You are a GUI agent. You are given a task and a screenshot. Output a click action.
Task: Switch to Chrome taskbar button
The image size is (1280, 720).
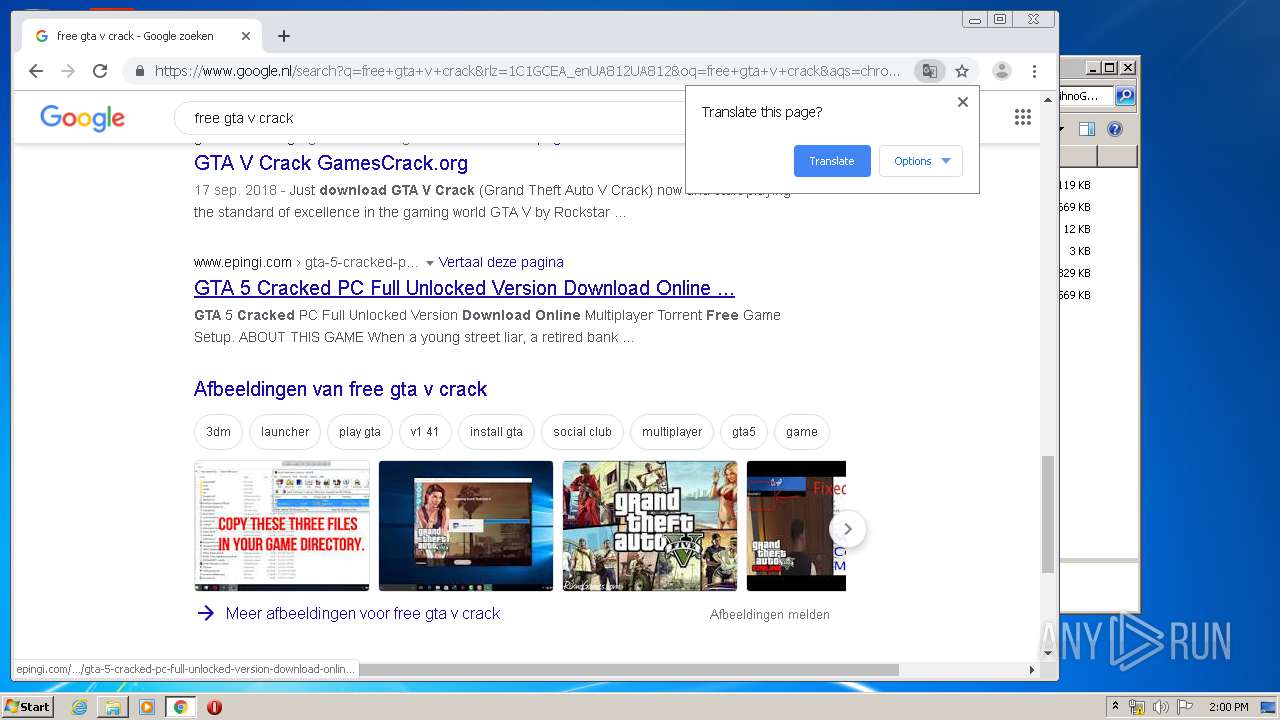pyautogui.click(x=180, y=707)
